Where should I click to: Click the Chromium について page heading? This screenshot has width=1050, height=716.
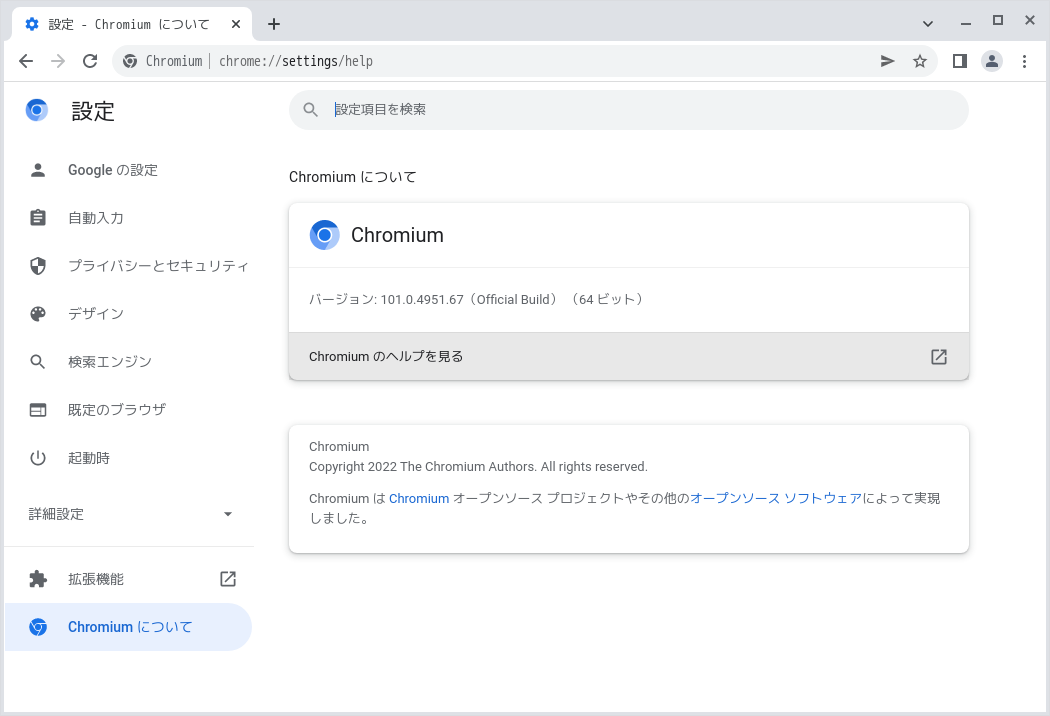click(352, 177)
